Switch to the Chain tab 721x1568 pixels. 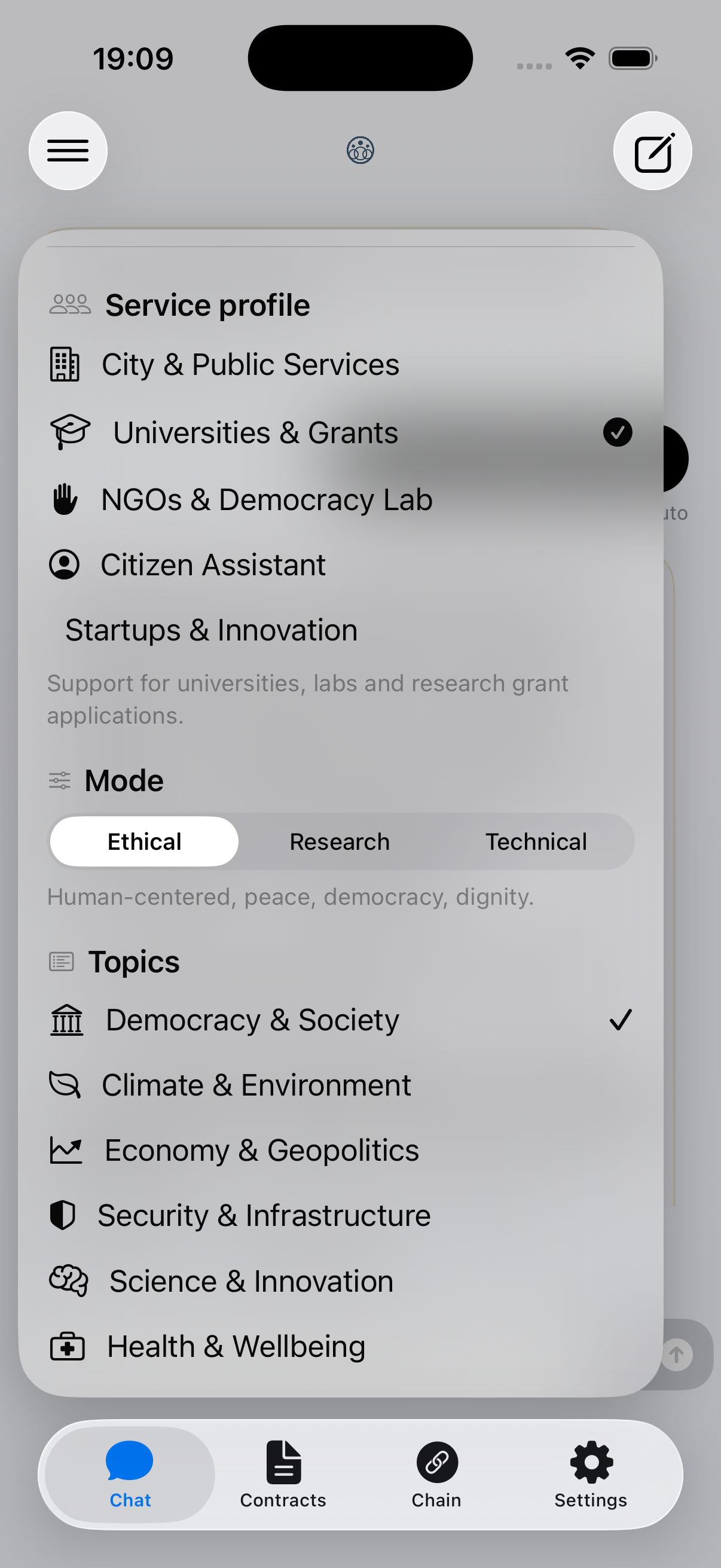point(436,1474)
